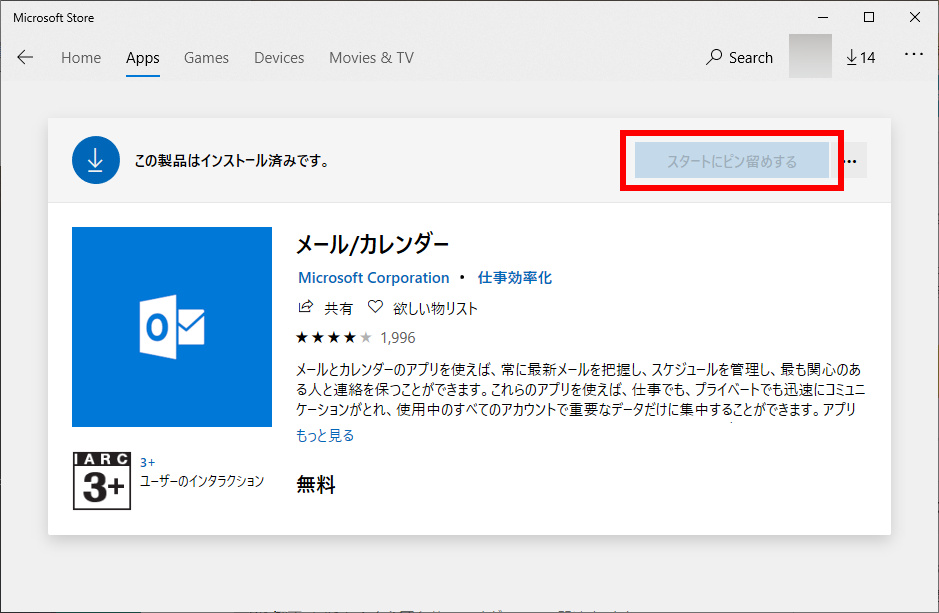Expand description with もっと見る
Screen dimensions: 939x613
(x=325, y=435)
